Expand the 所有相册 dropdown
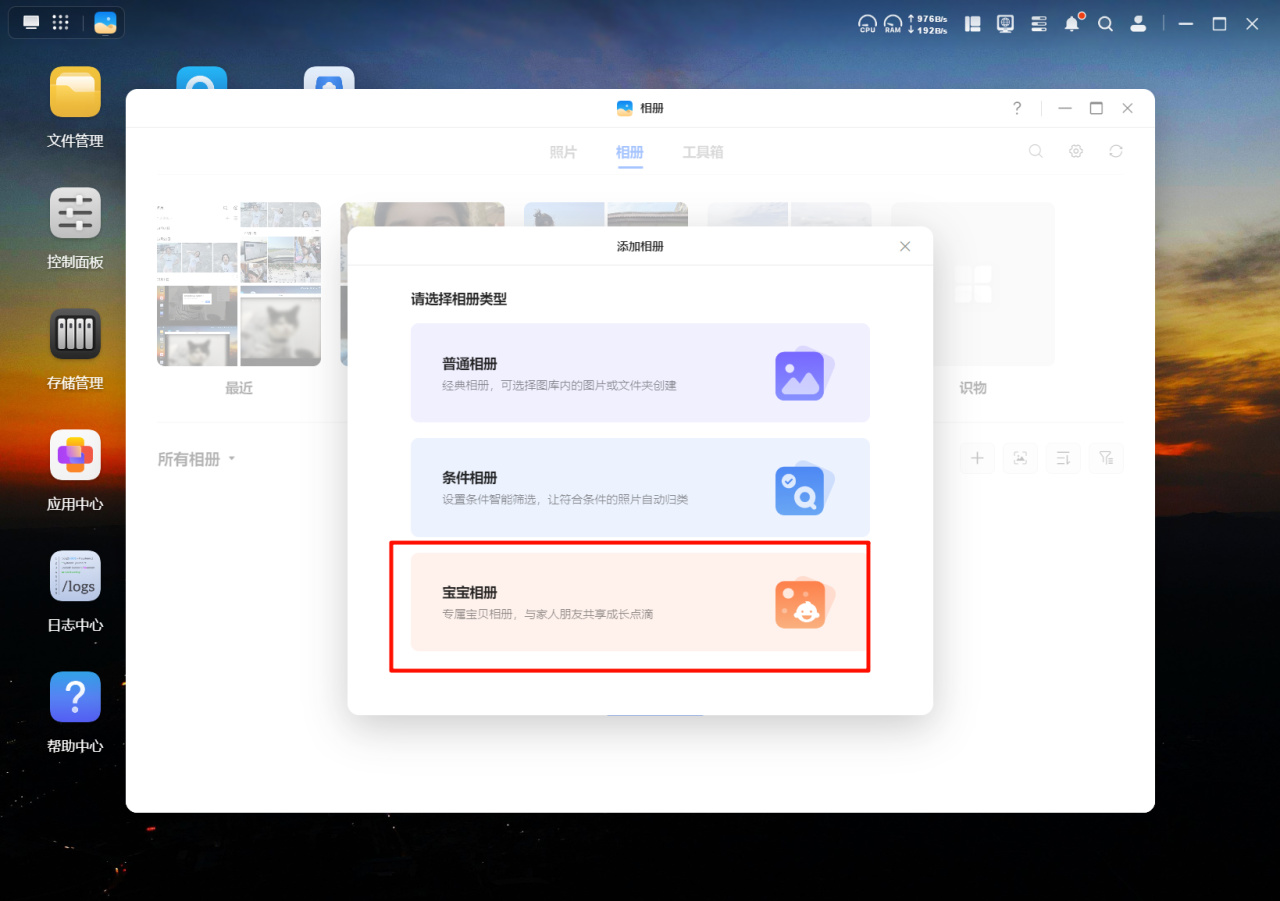This screenshot has width=1280, height=901. 197,459
